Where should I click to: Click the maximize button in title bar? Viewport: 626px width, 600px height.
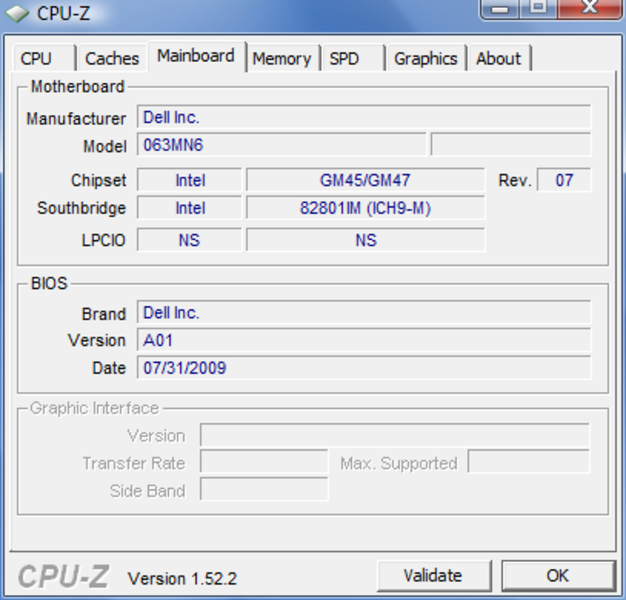tap(538, 8)
